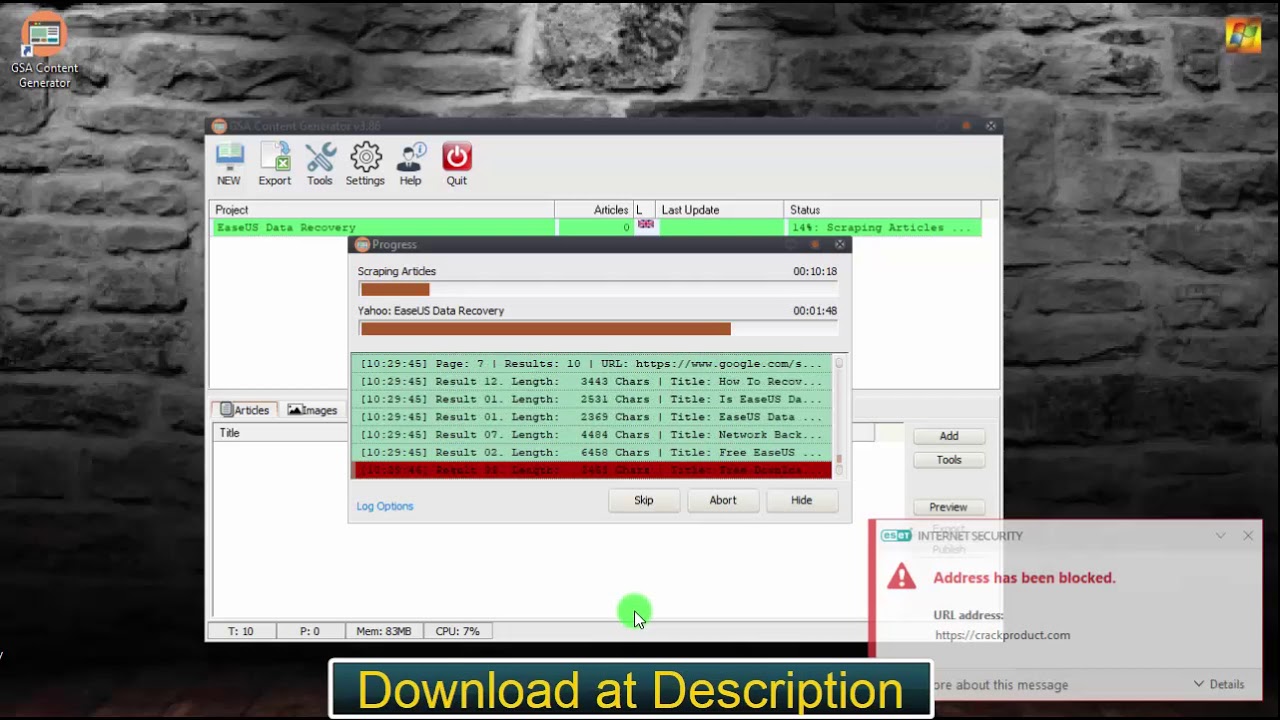
Task: Skip the current scraping step
Action: click(x=644, y=500)
